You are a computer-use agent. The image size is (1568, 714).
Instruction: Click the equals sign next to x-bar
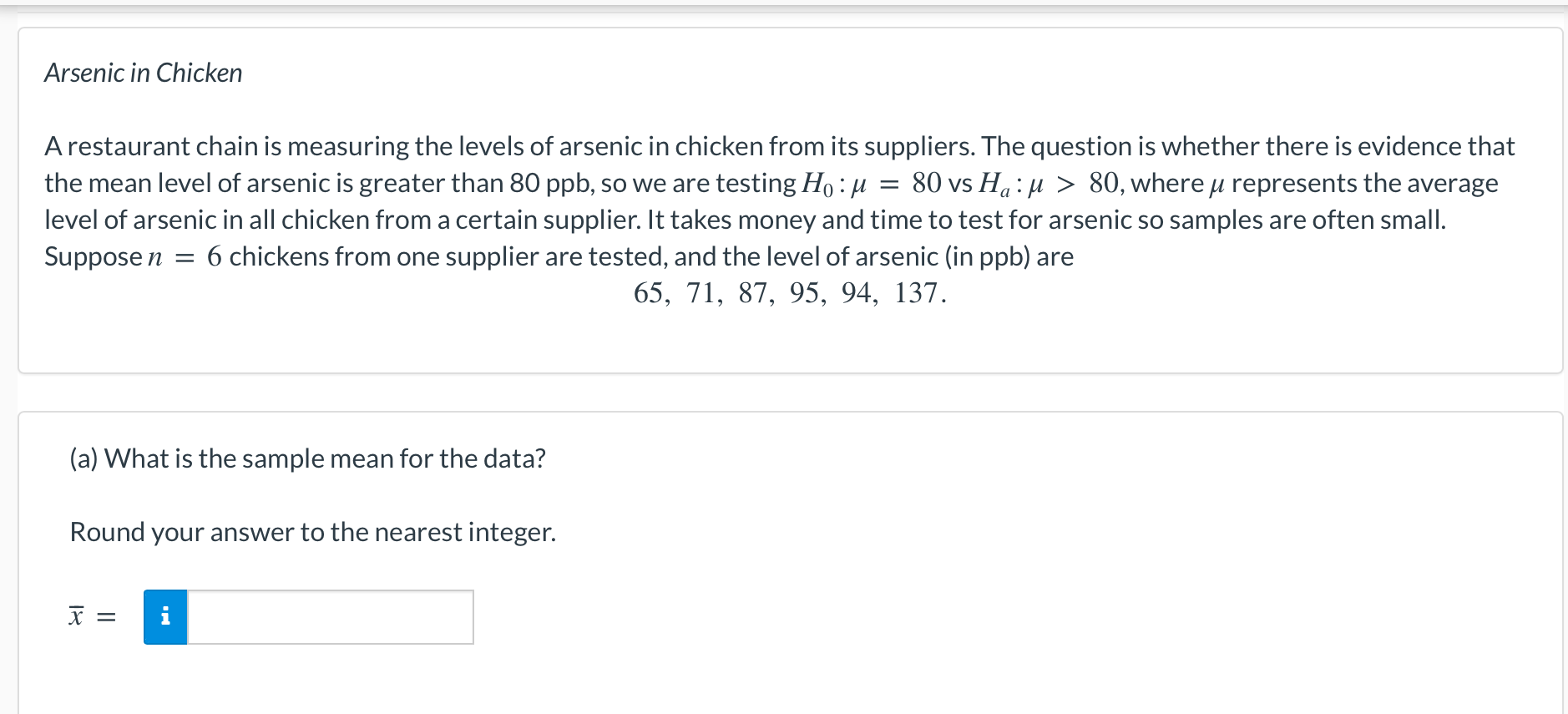[x=106, y=618]
